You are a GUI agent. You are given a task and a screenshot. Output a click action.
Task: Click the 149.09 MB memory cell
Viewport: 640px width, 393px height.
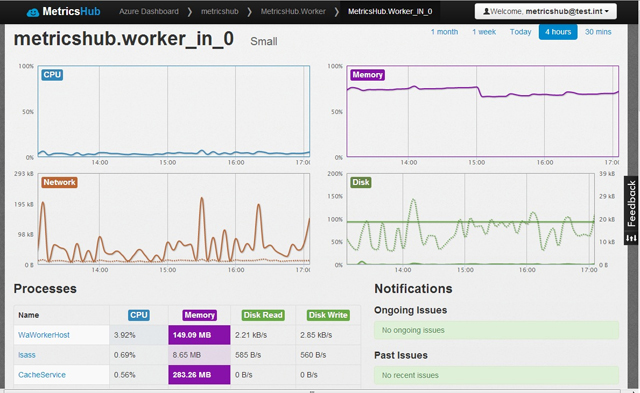[199, 335]
